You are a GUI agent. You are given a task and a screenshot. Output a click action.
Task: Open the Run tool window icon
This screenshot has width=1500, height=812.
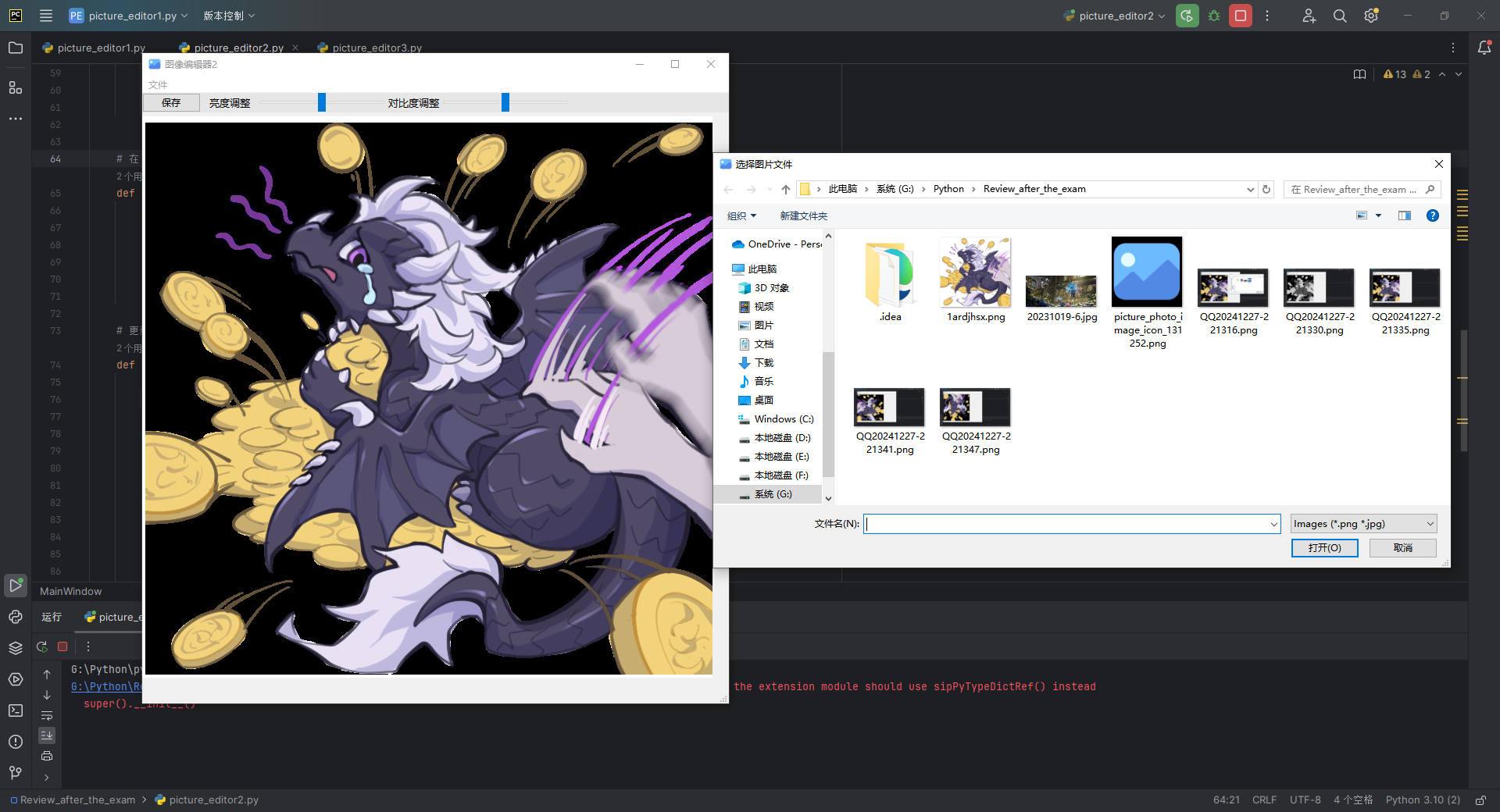[x=16, y=585]
